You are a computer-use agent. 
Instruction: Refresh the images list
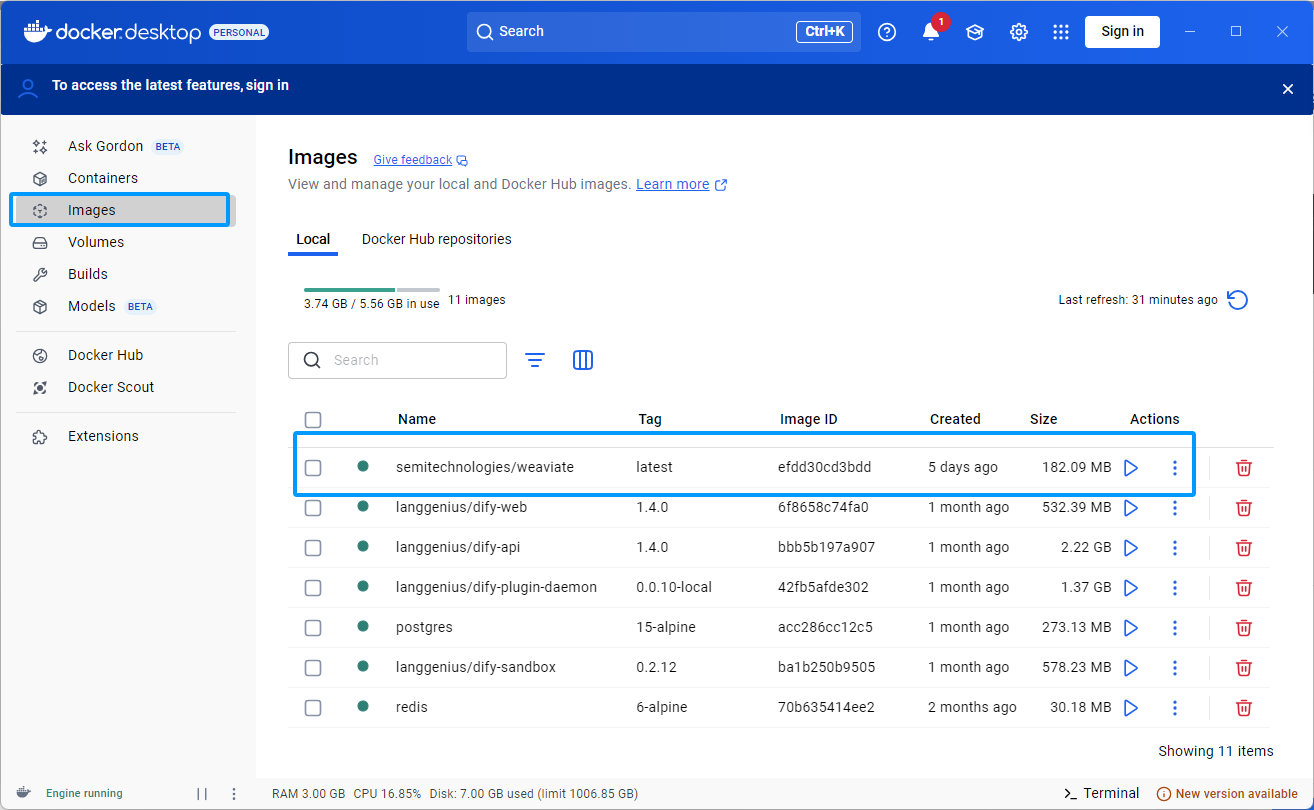pyautogui.click(x=1237, y=299)
